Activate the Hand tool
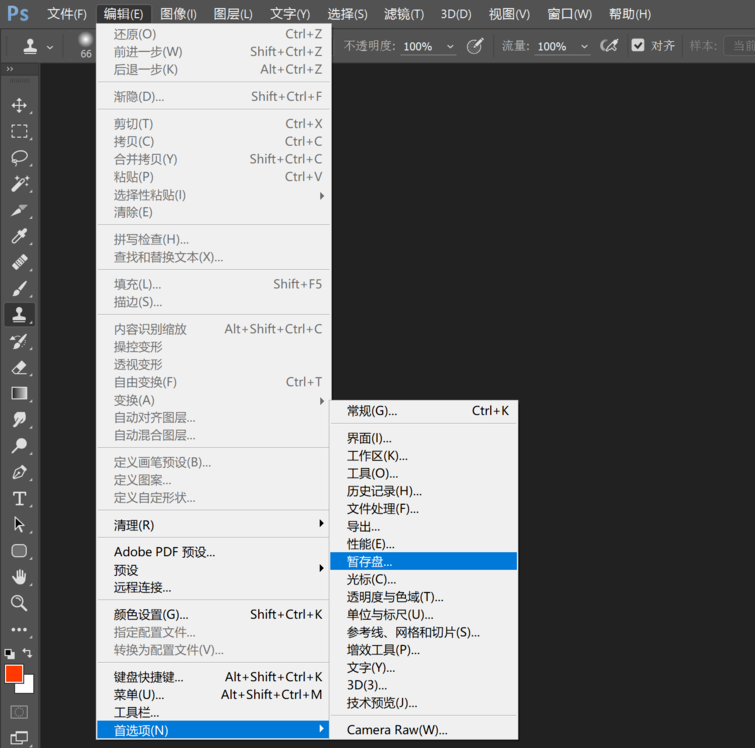 pos(19,577)
